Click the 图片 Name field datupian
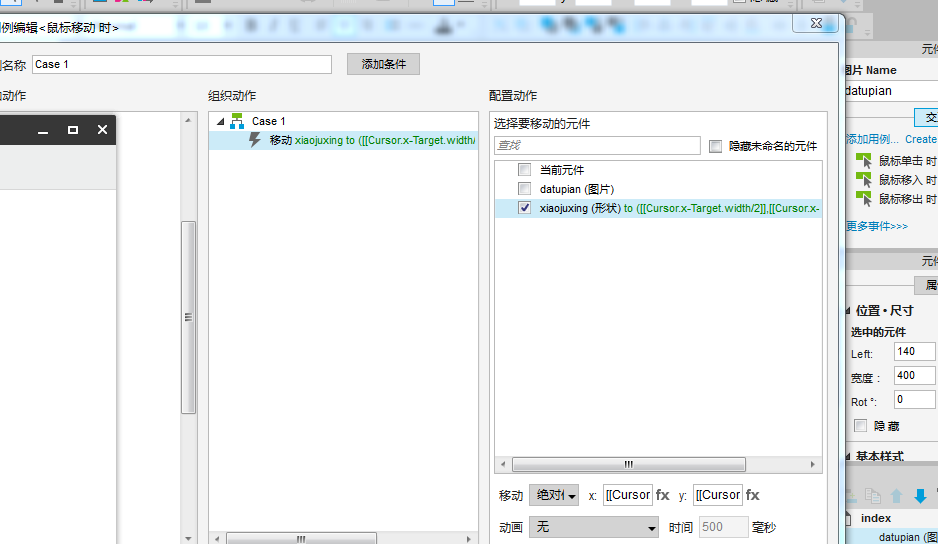The height and width of the screenshot is (544, 938). coord(891,91)
